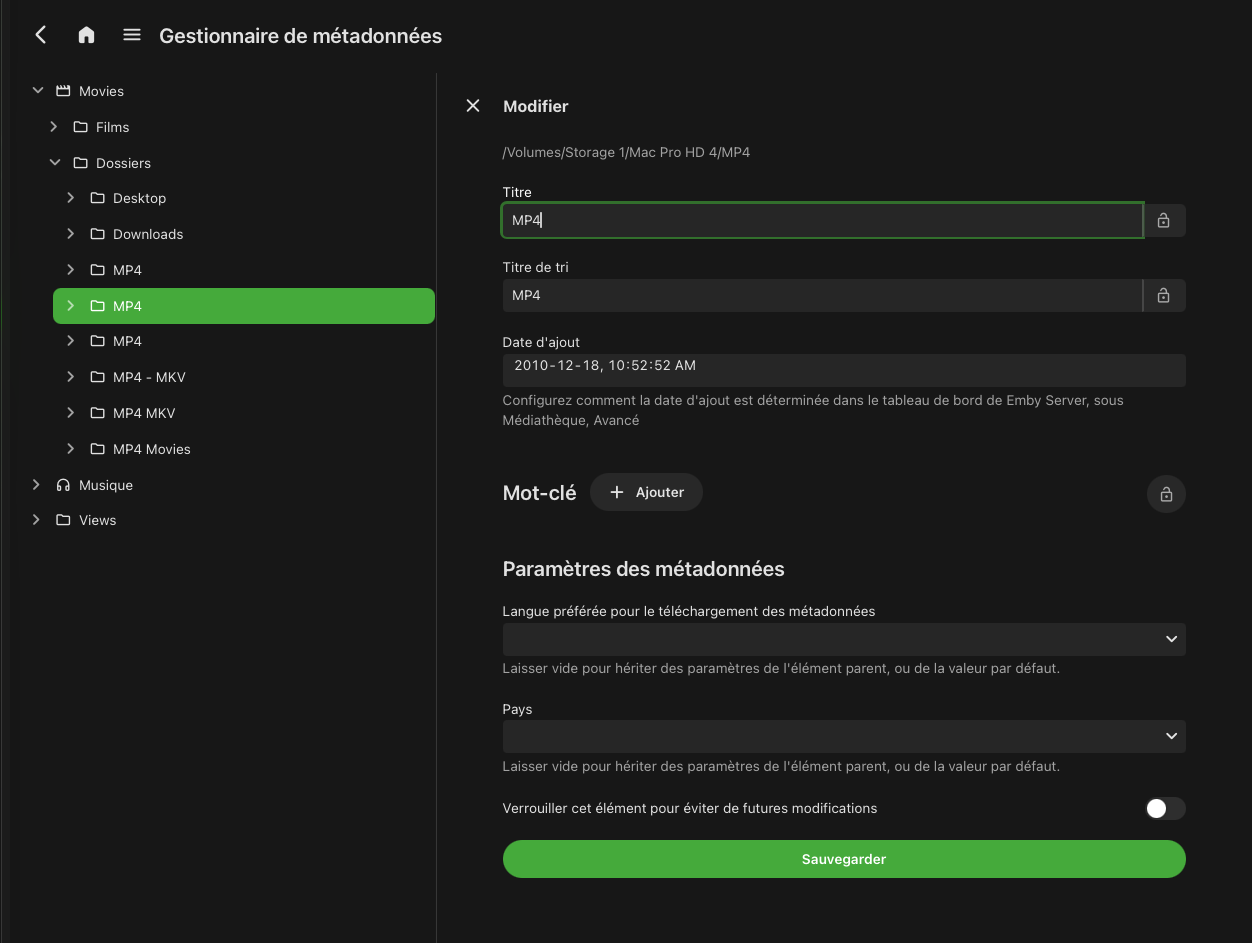This screenshot has height=943, width=1252.
Task: Open the Langue préférée dropdown
Action: click(843, 639)
